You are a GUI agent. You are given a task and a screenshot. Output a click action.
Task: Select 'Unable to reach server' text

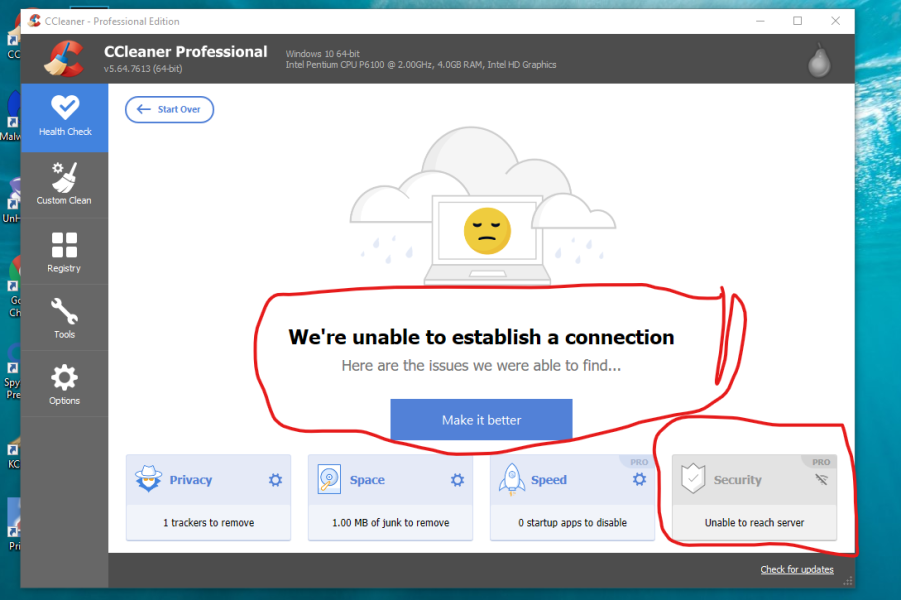[754, 522]
